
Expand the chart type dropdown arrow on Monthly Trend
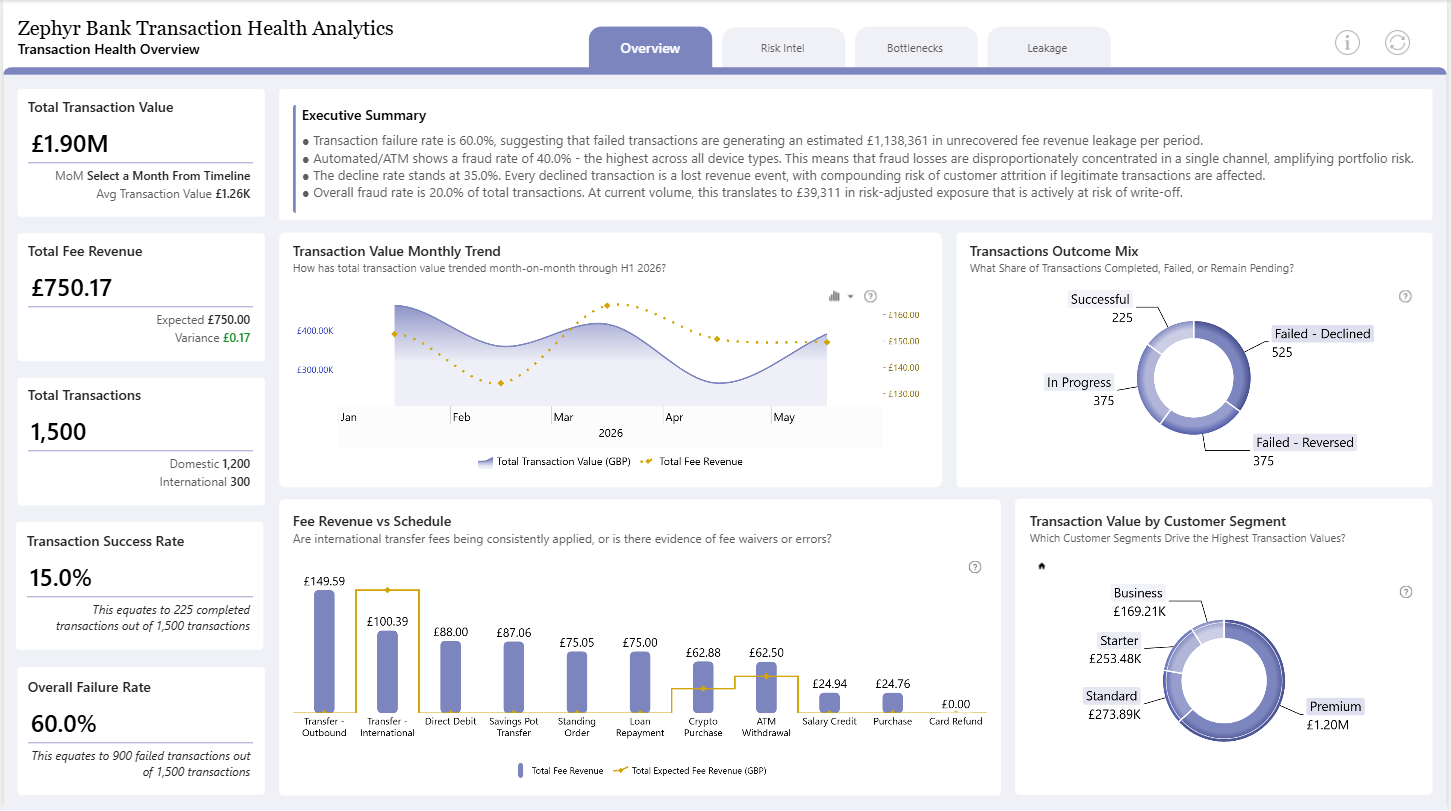click(x=851, y=296)
